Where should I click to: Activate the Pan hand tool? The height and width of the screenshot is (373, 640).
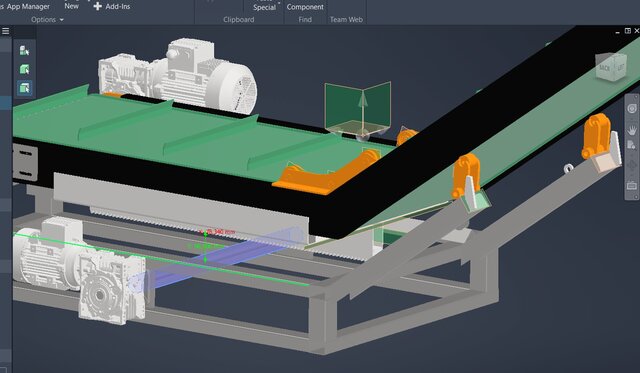(x=632, y=130)
